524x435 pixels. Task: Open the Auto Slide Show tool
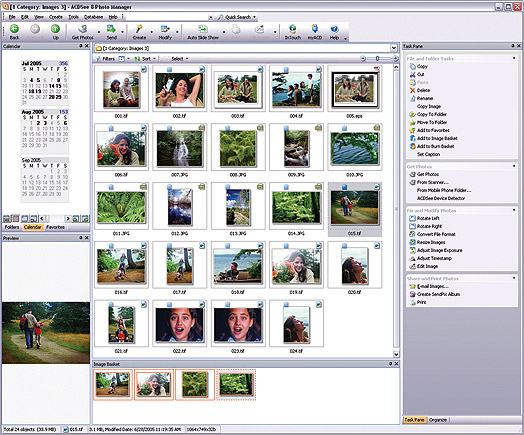203,29
